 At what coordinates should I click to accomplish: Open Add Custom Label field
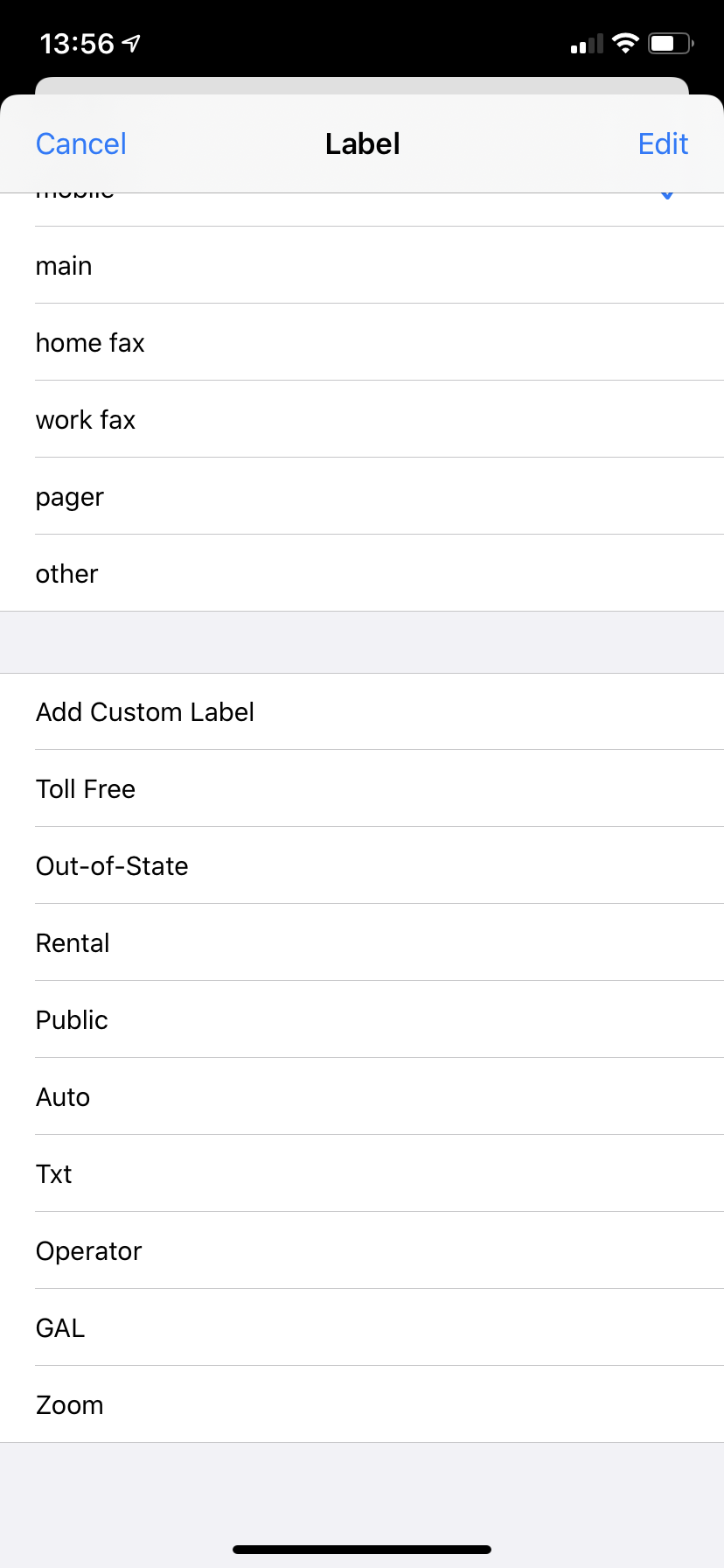pyautogui.click(x=362, y=711)
